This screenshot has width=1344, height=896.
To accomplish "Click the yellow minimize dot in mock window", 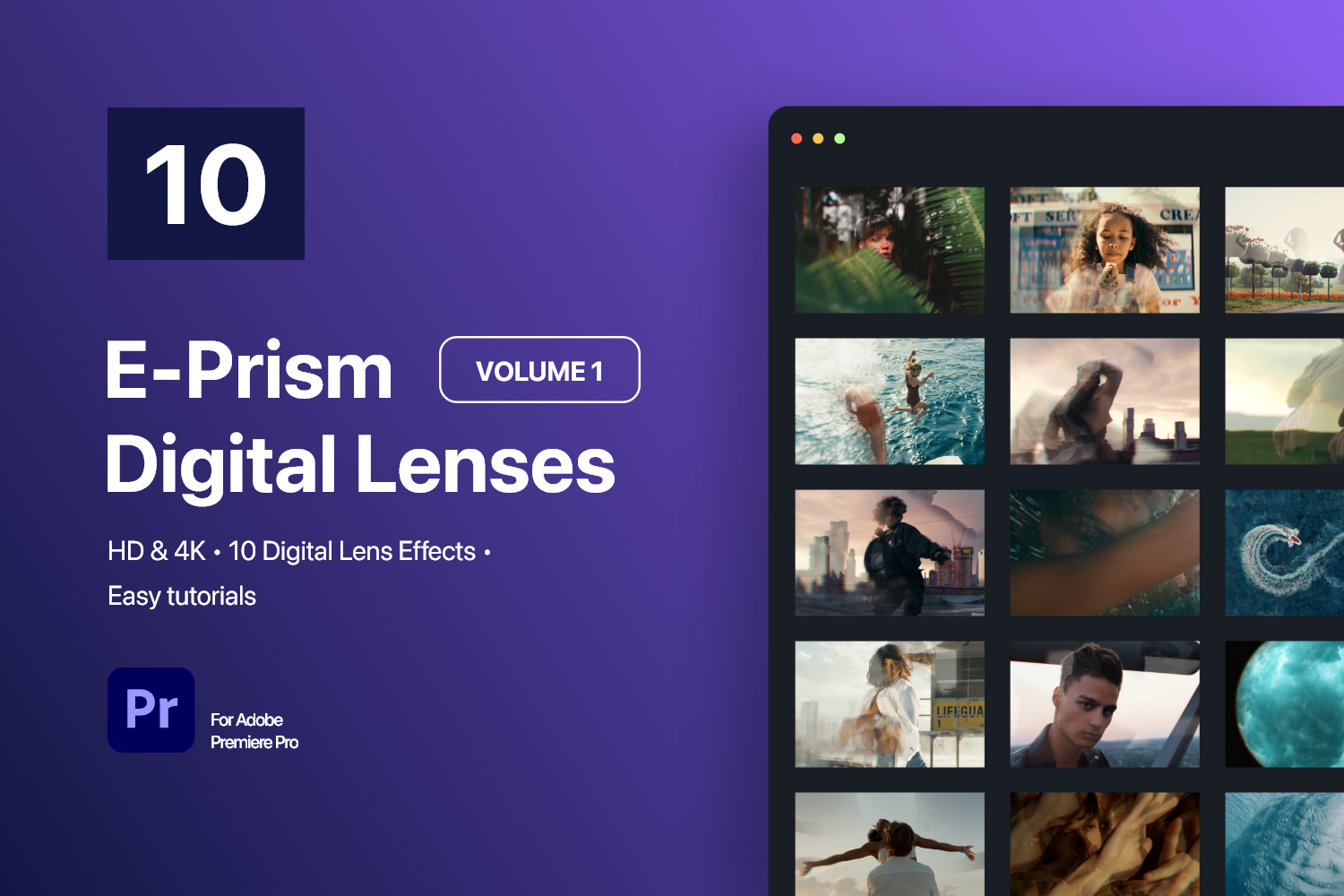I will point(818,138).
